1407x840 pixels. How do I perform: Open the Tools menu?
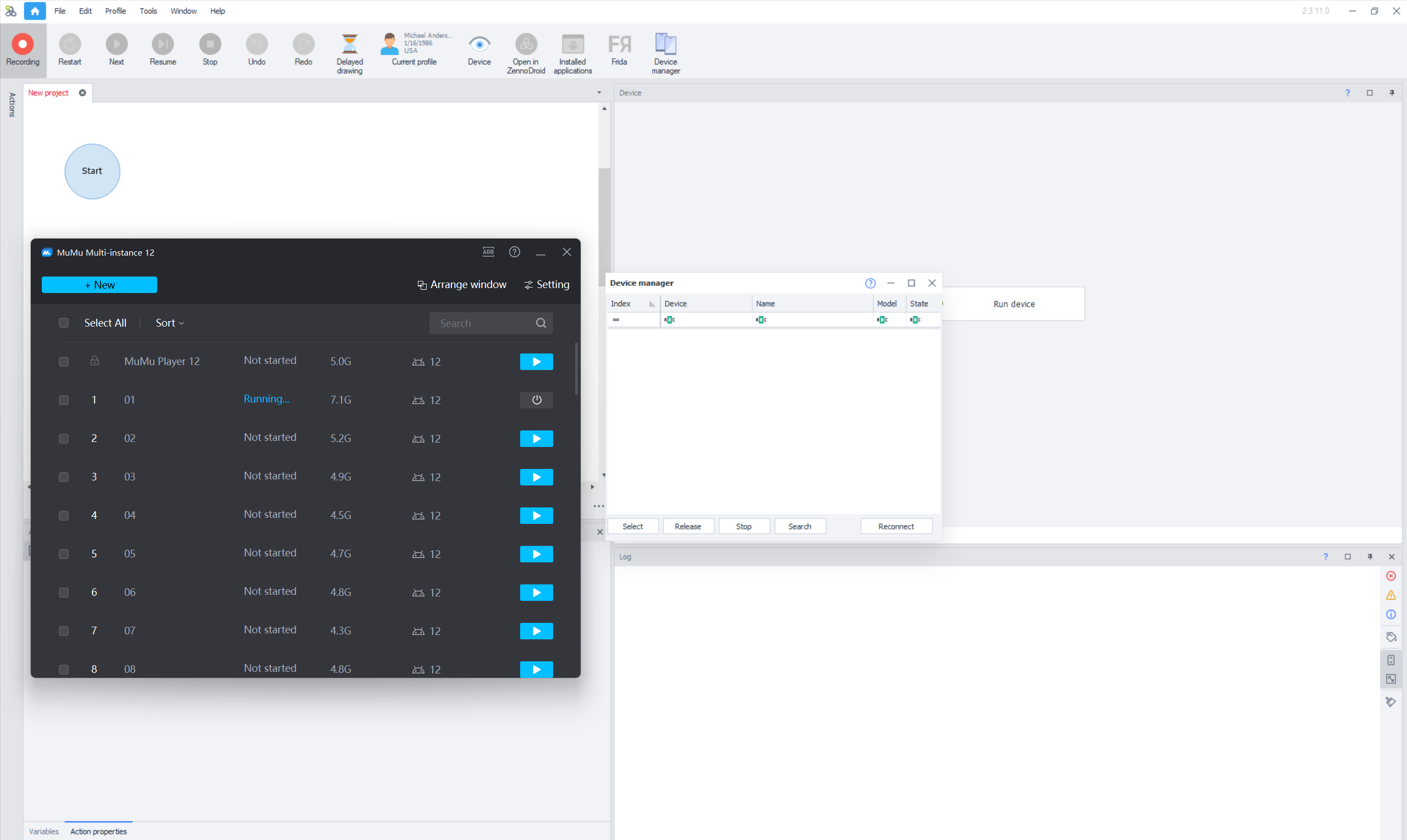(x=148, y=11)
